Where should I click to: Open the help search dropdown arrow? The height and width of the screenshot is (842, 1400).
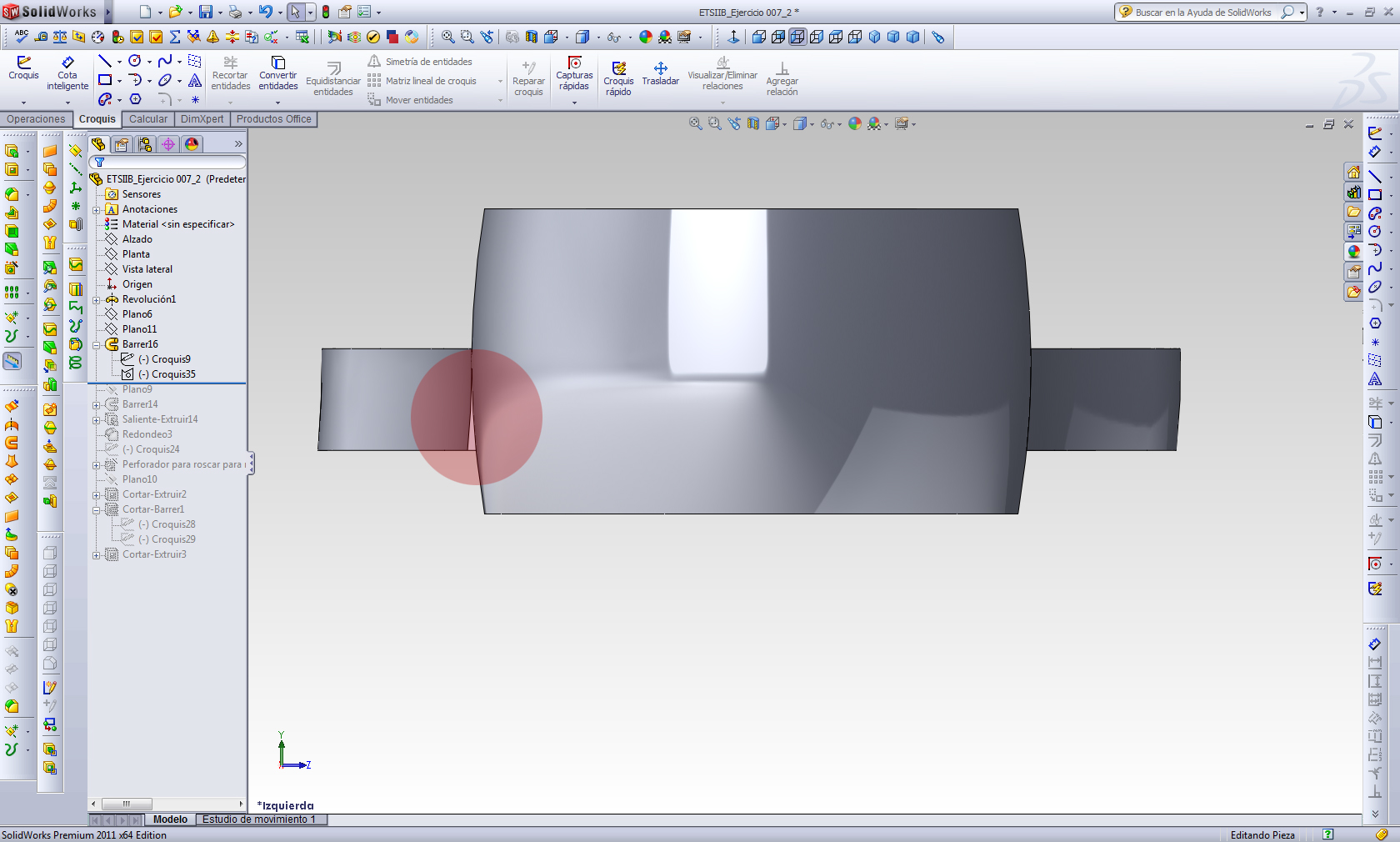[1302, 13]
